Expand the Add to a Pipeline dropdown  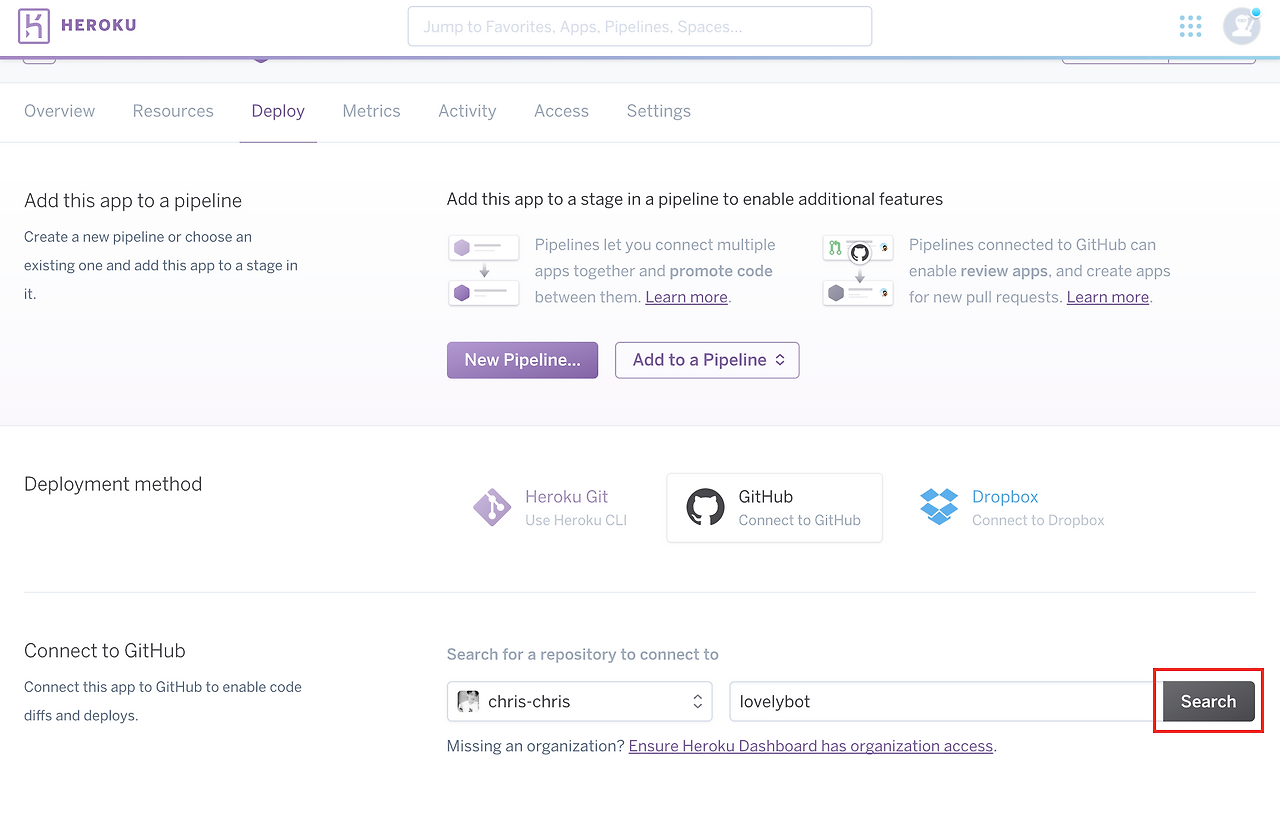pos(707,360)
